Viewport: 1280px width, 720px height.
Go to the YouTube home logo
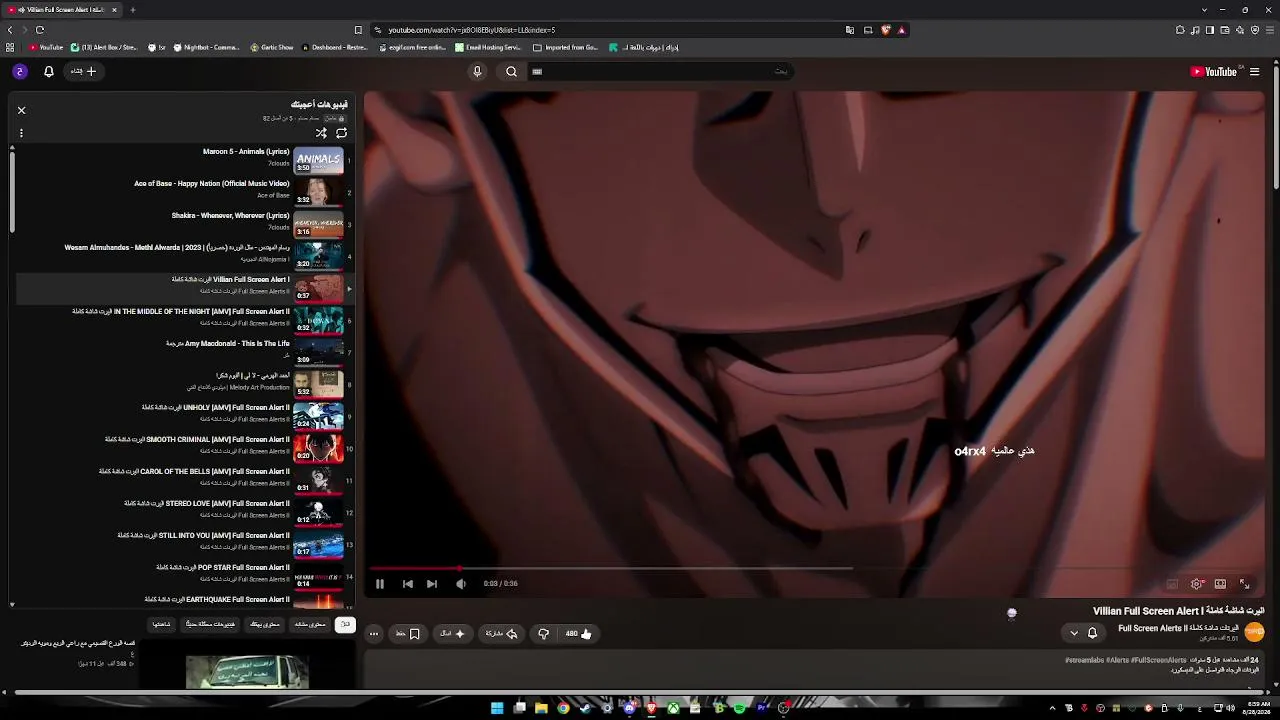click(x=1214, y=72)
